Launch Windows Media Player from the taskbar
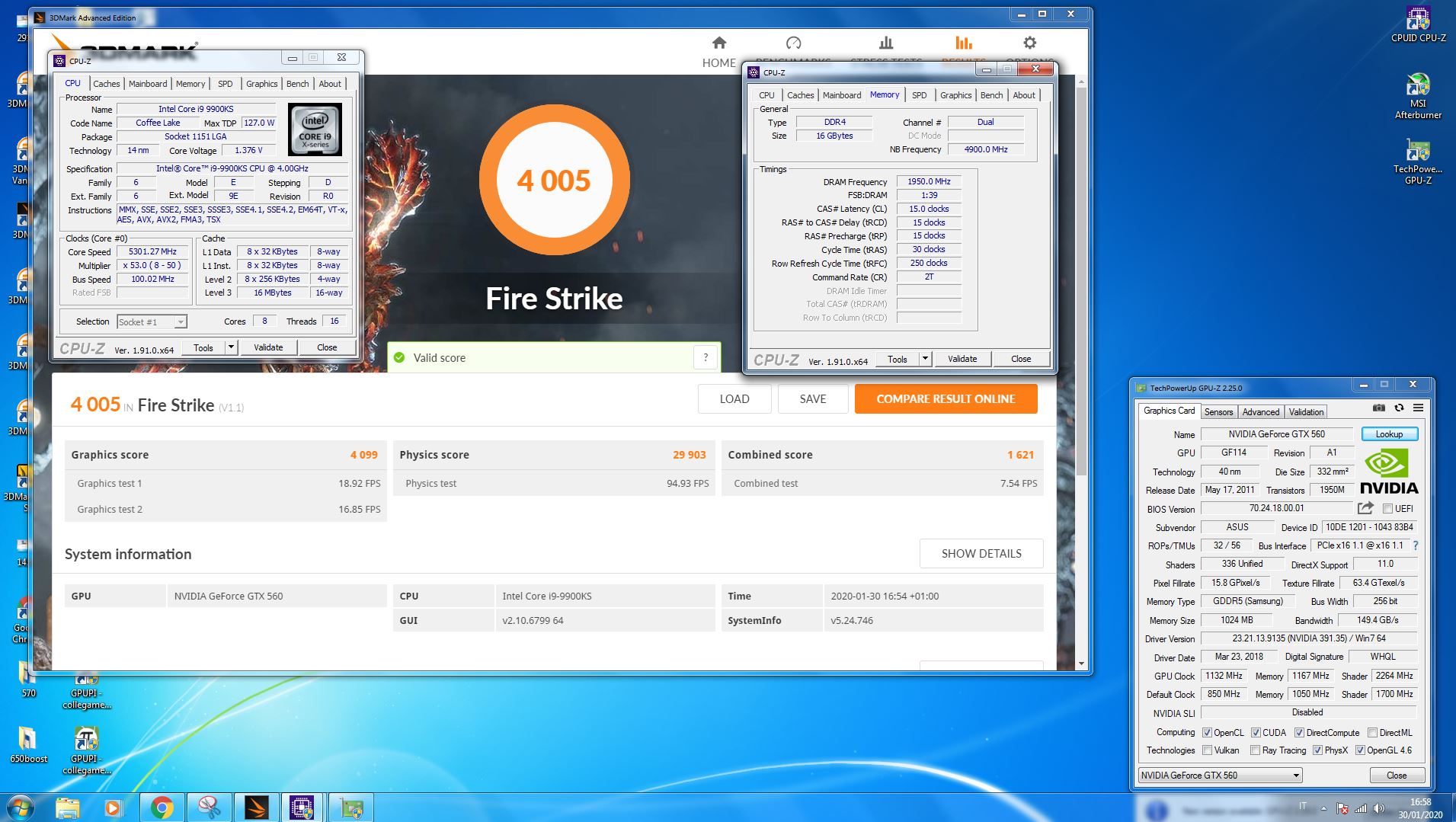Viewport: 1456px width, 822px height. point(114,808)
